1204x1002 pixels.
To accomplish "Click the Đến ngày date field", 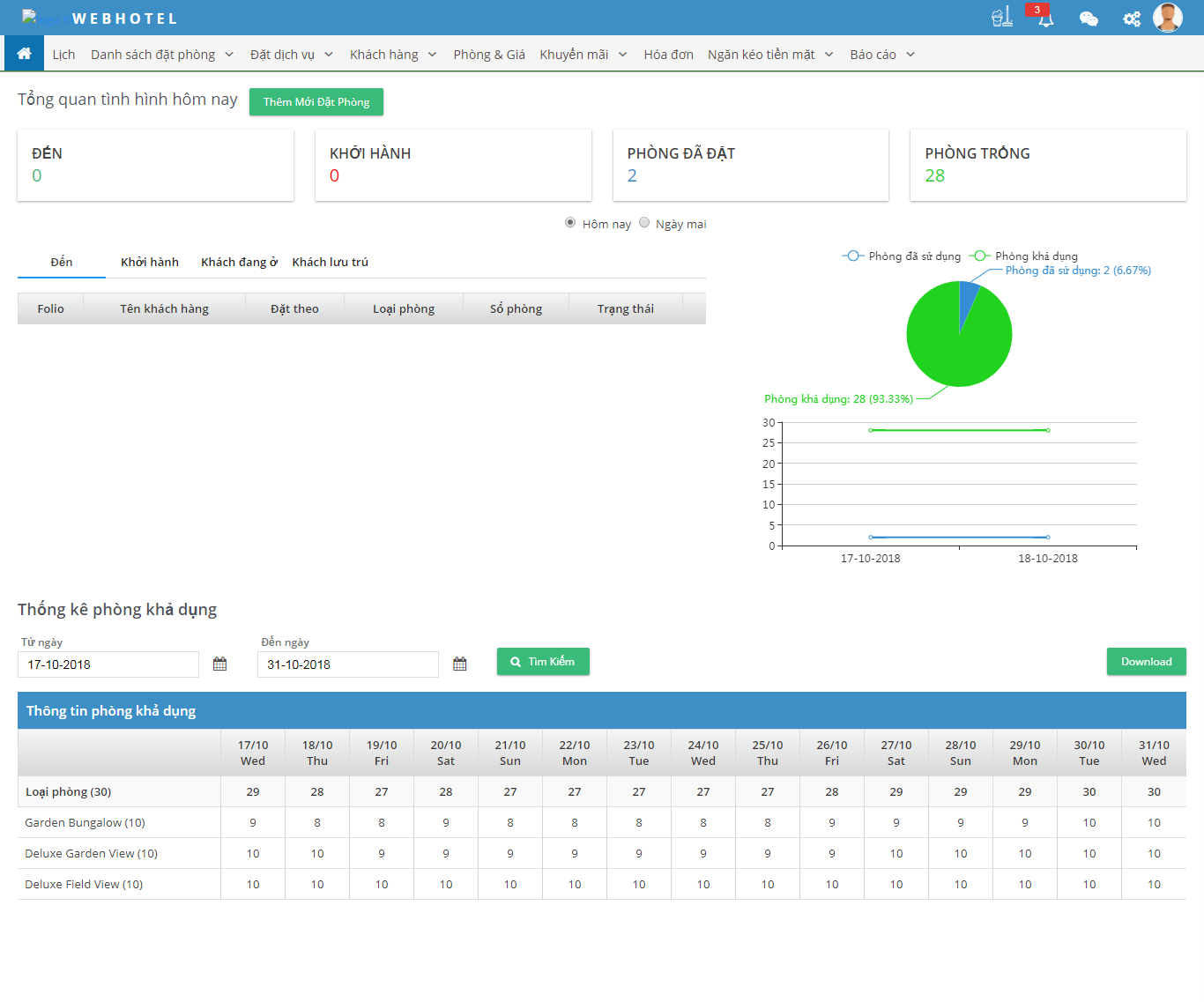I will pos(348,664).
